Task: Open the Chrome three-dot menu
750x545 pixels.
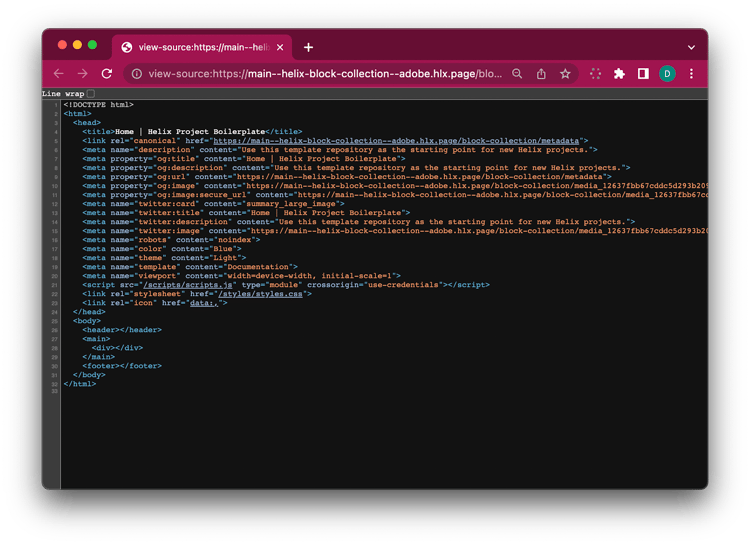Action: point(691,73)
